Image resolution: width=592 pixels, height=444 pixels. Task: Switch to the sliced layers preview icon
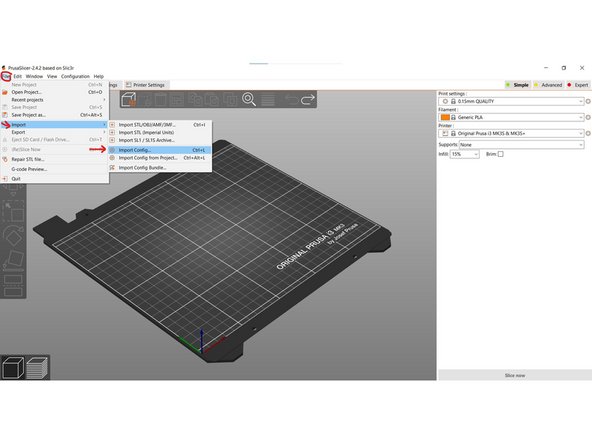37,367
